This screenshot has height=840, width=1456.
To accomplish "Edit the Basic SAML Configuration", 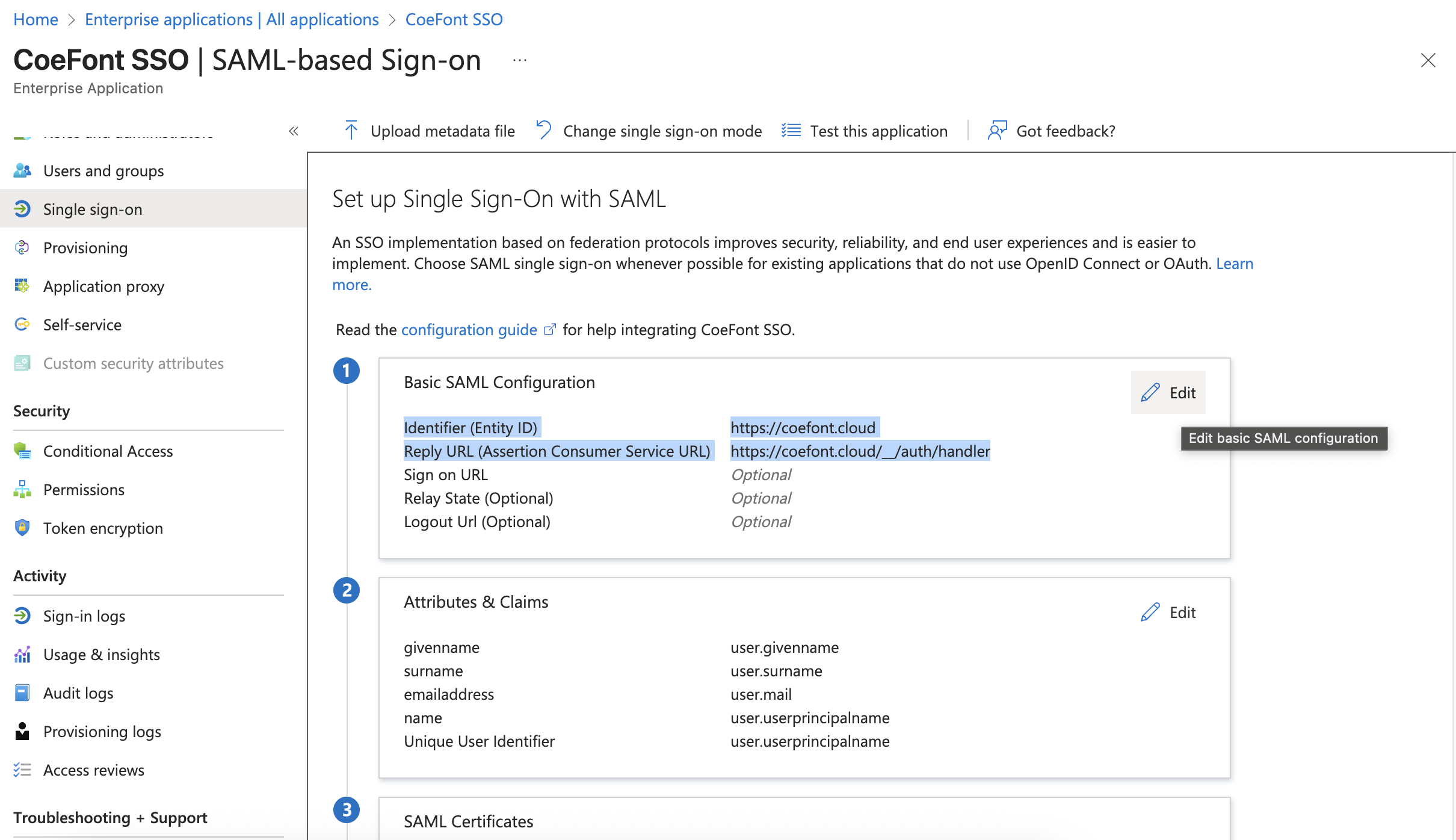I will point(1168,393).
